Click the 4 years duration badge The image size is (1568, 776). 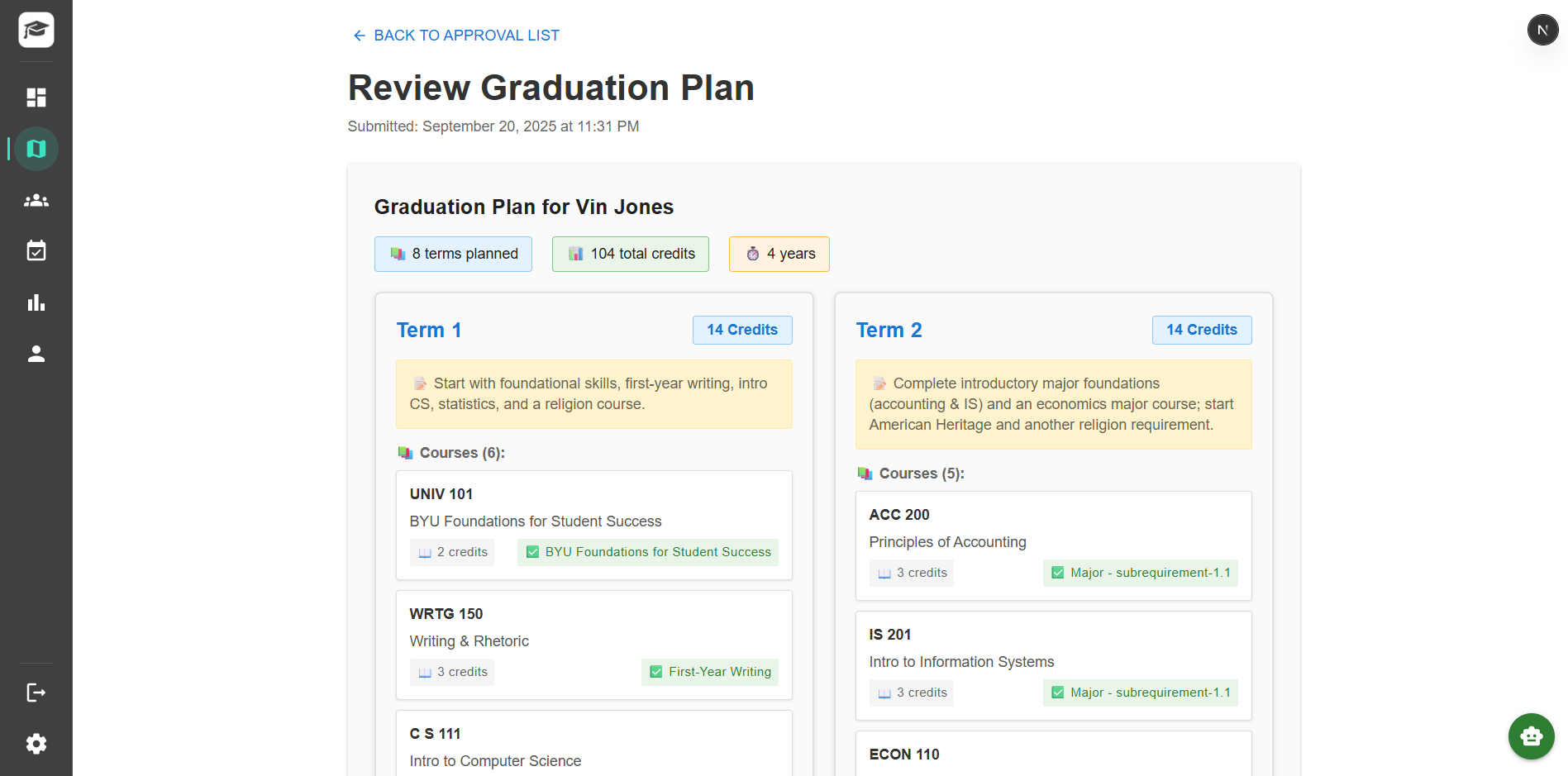coord(779,254)
